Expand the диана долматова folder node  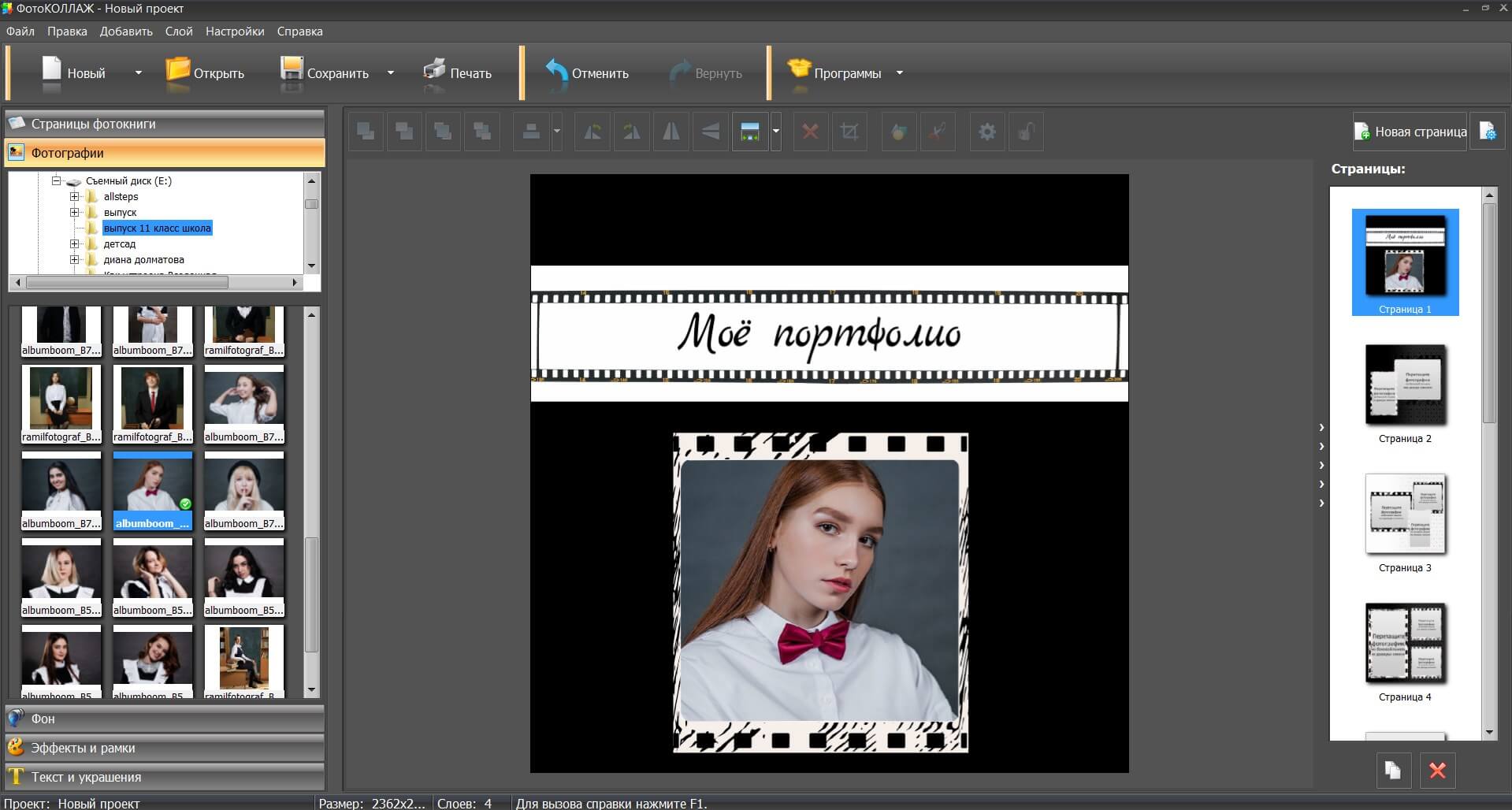click(x=75, y=259)
